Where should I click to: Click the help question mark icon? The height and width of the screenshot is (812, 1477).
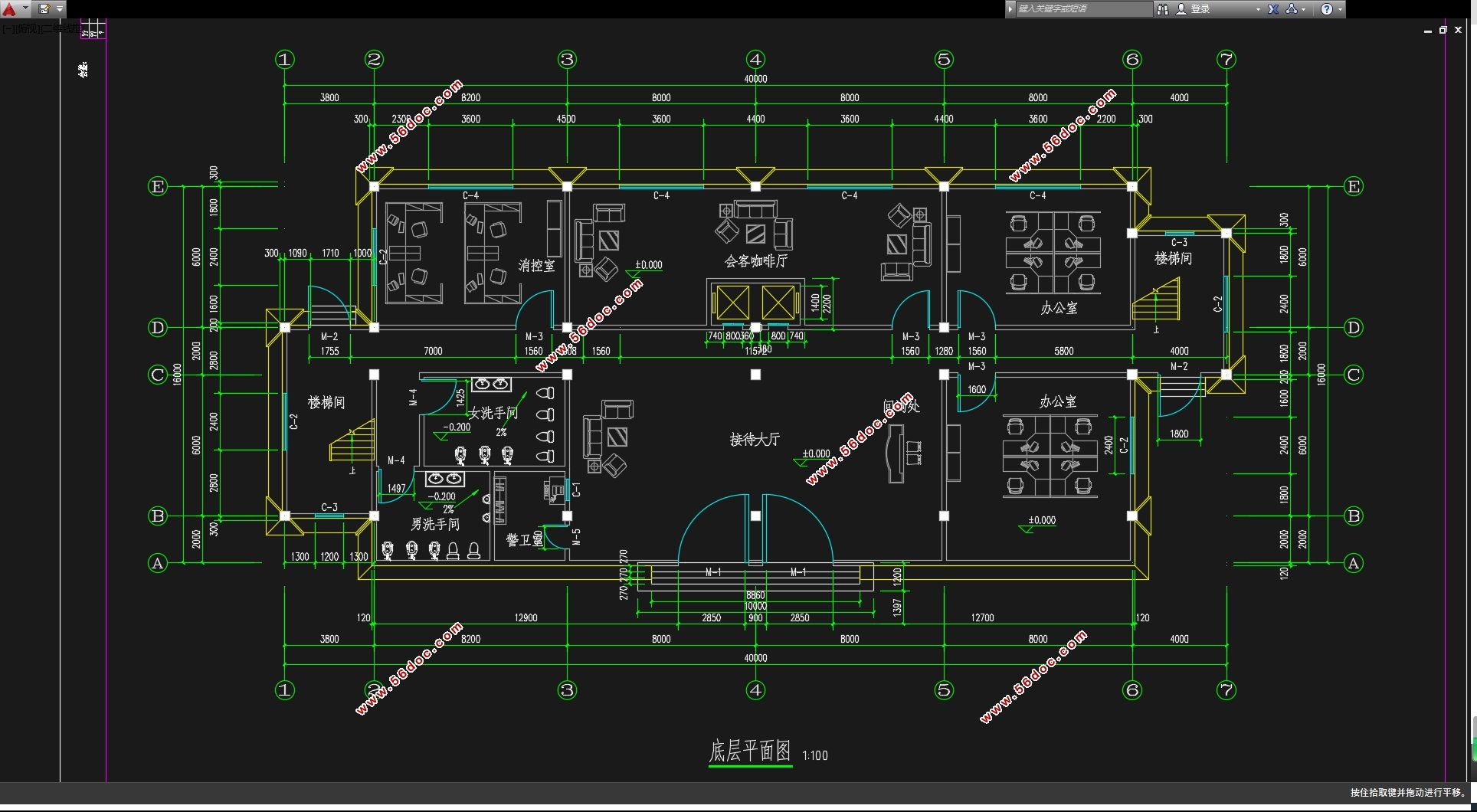point(1327,9)
